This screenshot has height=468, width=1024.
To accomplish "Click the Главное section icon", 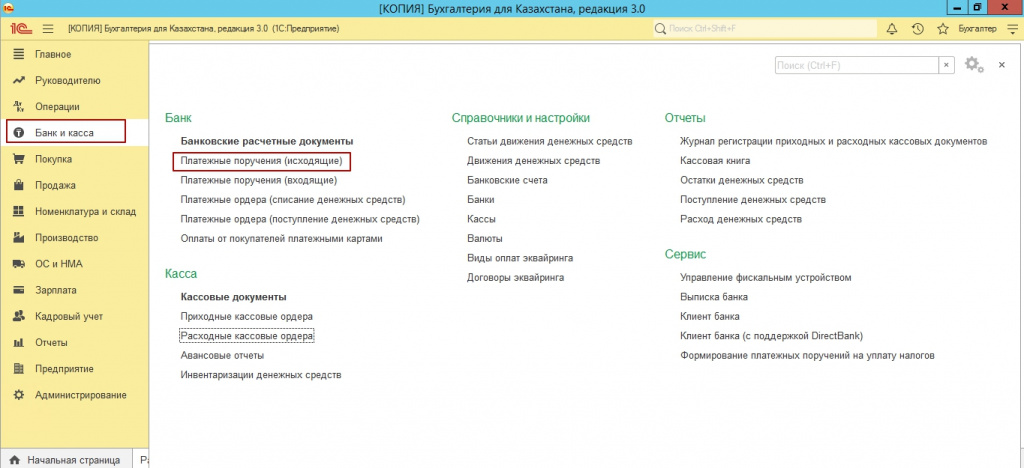I will click(19, 54).
